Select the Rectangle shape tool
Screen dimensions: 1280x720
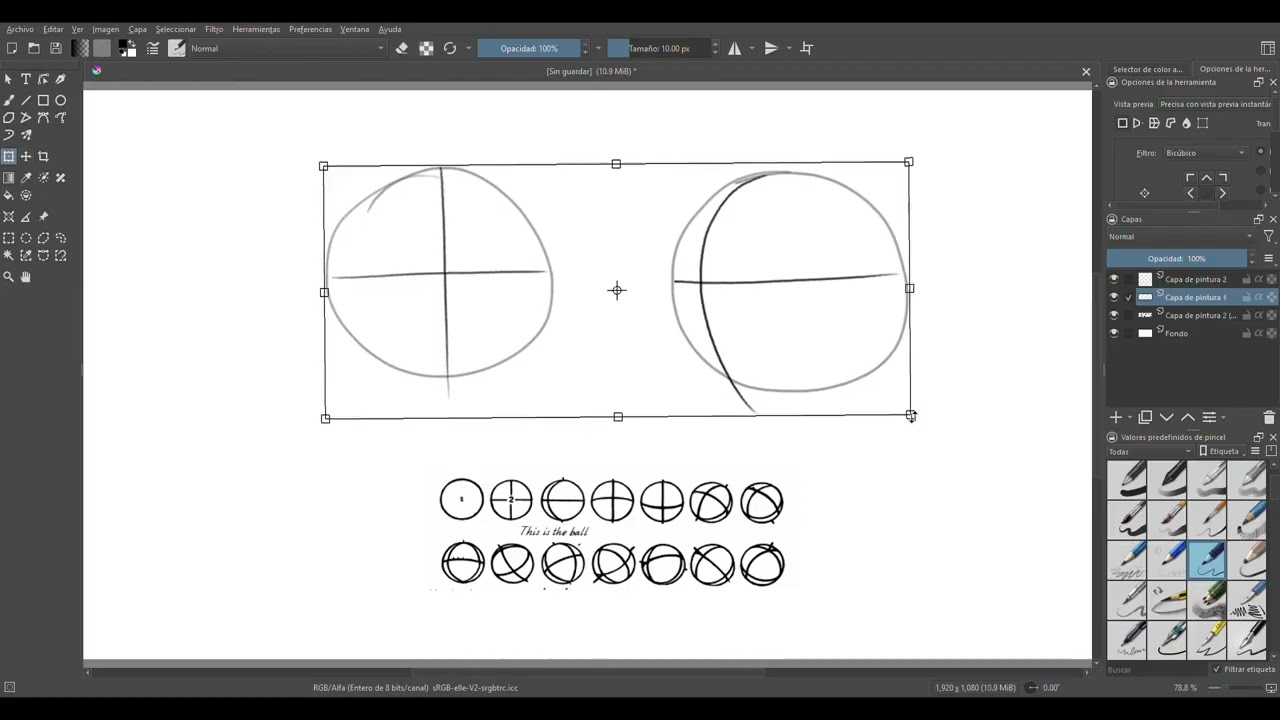tap(43, 101)
